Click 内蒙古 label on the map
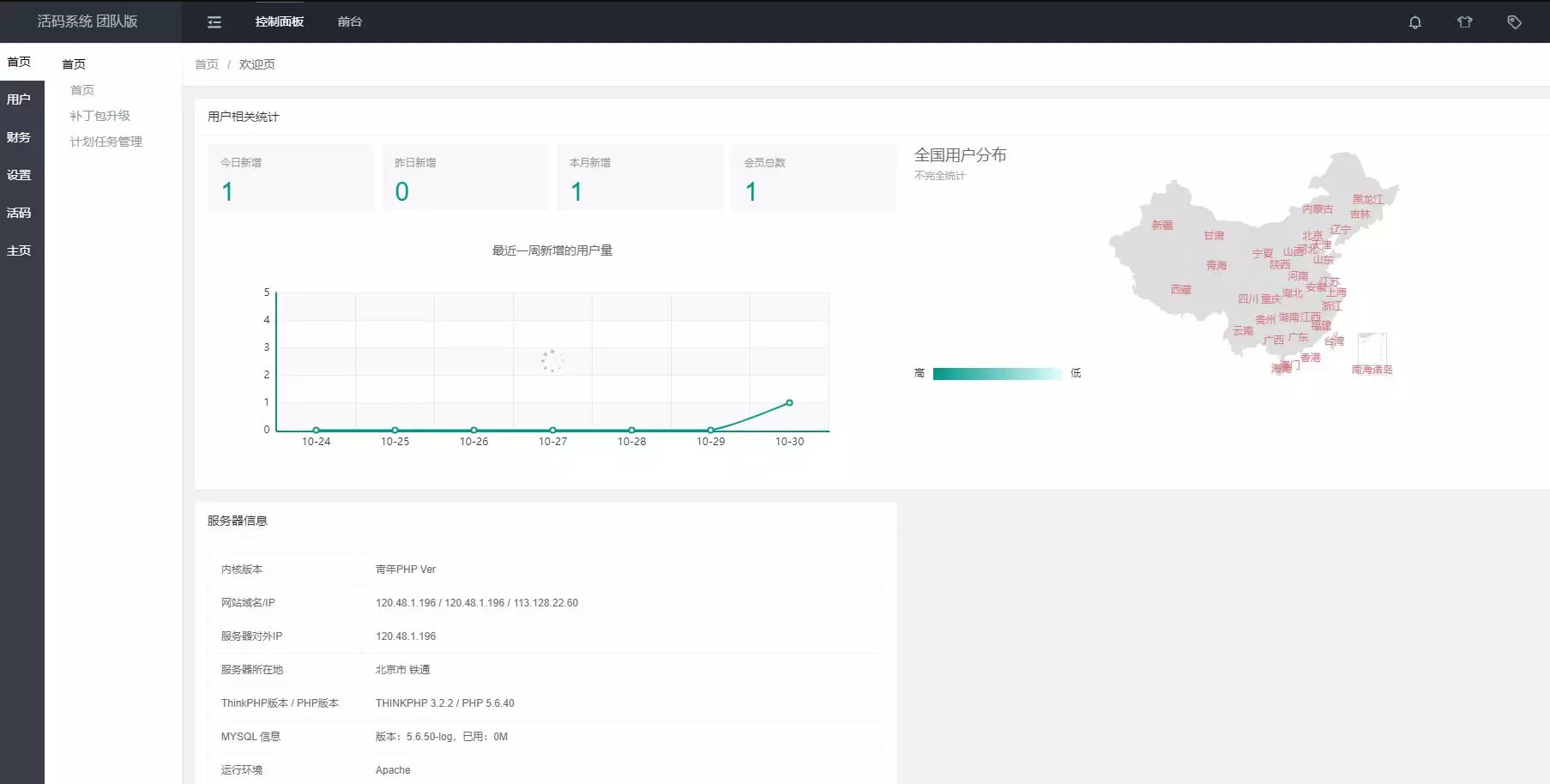This screenshot has width=1550, height=784. point(1318,209)
